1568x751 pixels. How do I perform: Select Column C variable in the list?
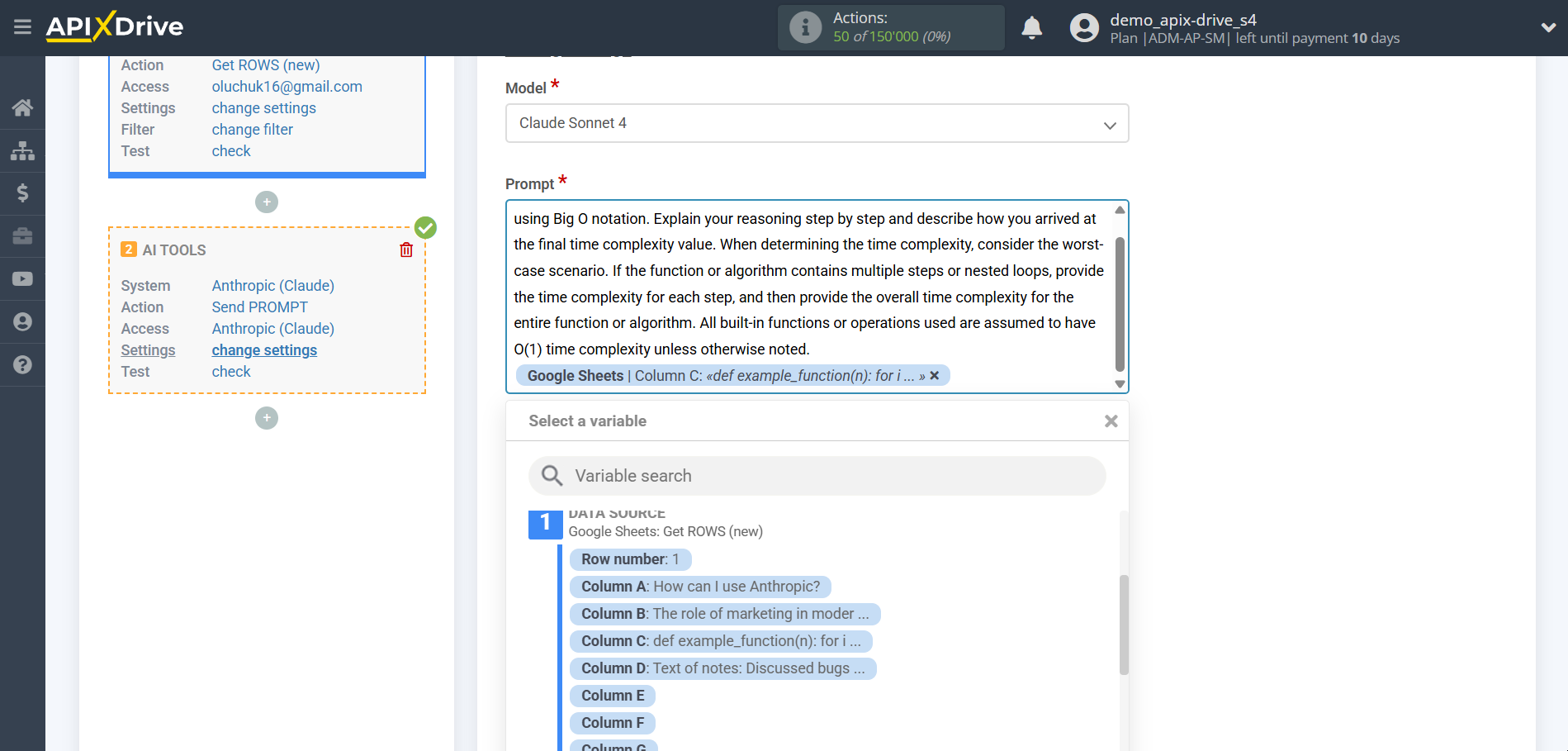(721, 641)
